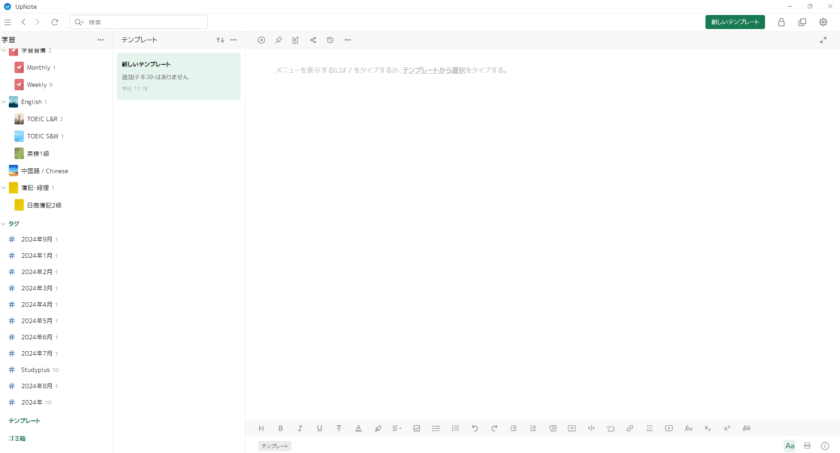Toggle bold formatting
840x453 pixels.
(x=281, y=428)
